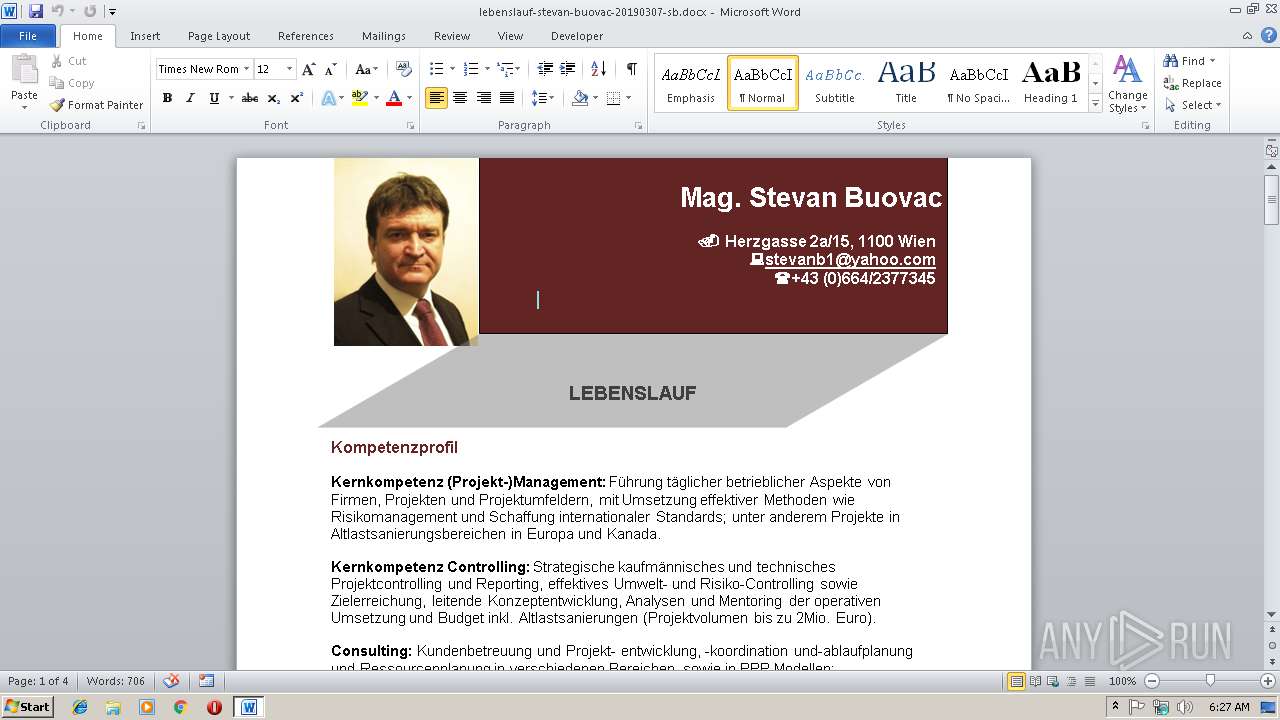Switch to Full Screen Reading view
Viewport: 1280px width, 720px height.
pyautogui.click(x=1035, y=681)
